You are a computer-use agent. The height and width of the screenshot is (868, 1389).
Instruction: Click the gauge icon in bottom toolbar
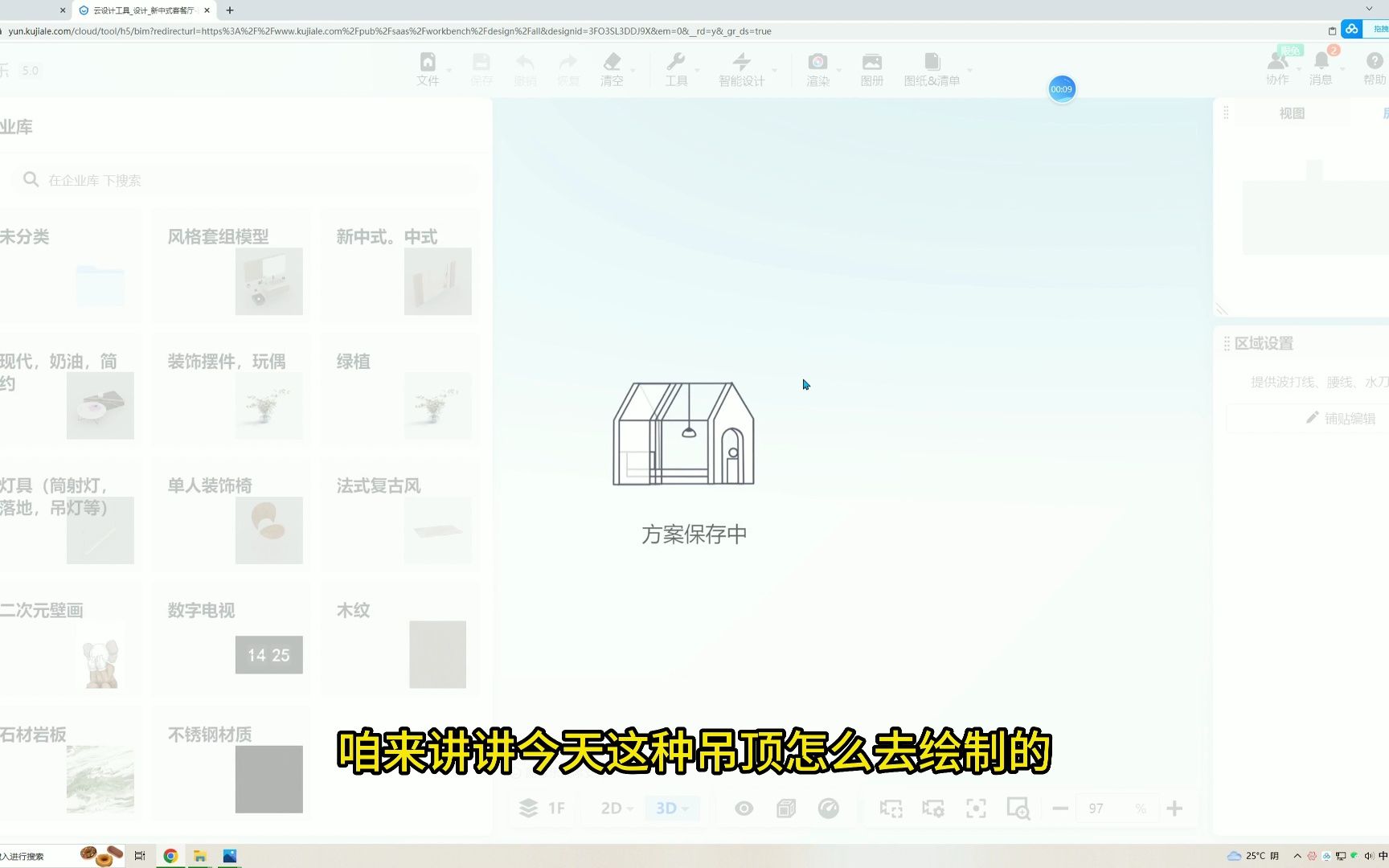click(x=829, y=808)
